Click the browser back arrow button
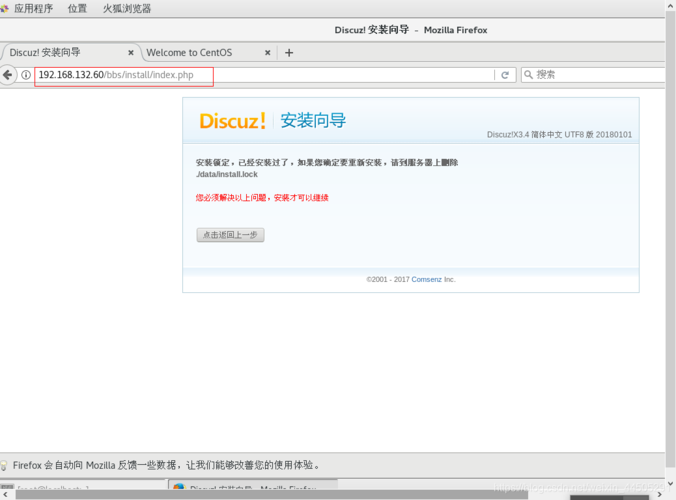 pyautogui.click(x=8, y=75)
